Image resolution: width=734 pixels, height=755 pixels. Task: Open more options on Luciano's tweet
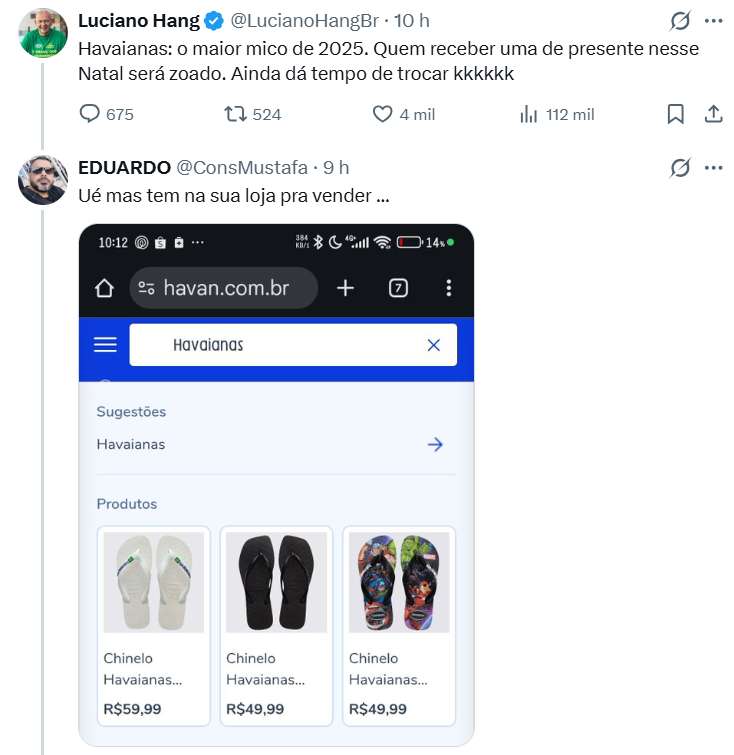[x=713, y=21]
